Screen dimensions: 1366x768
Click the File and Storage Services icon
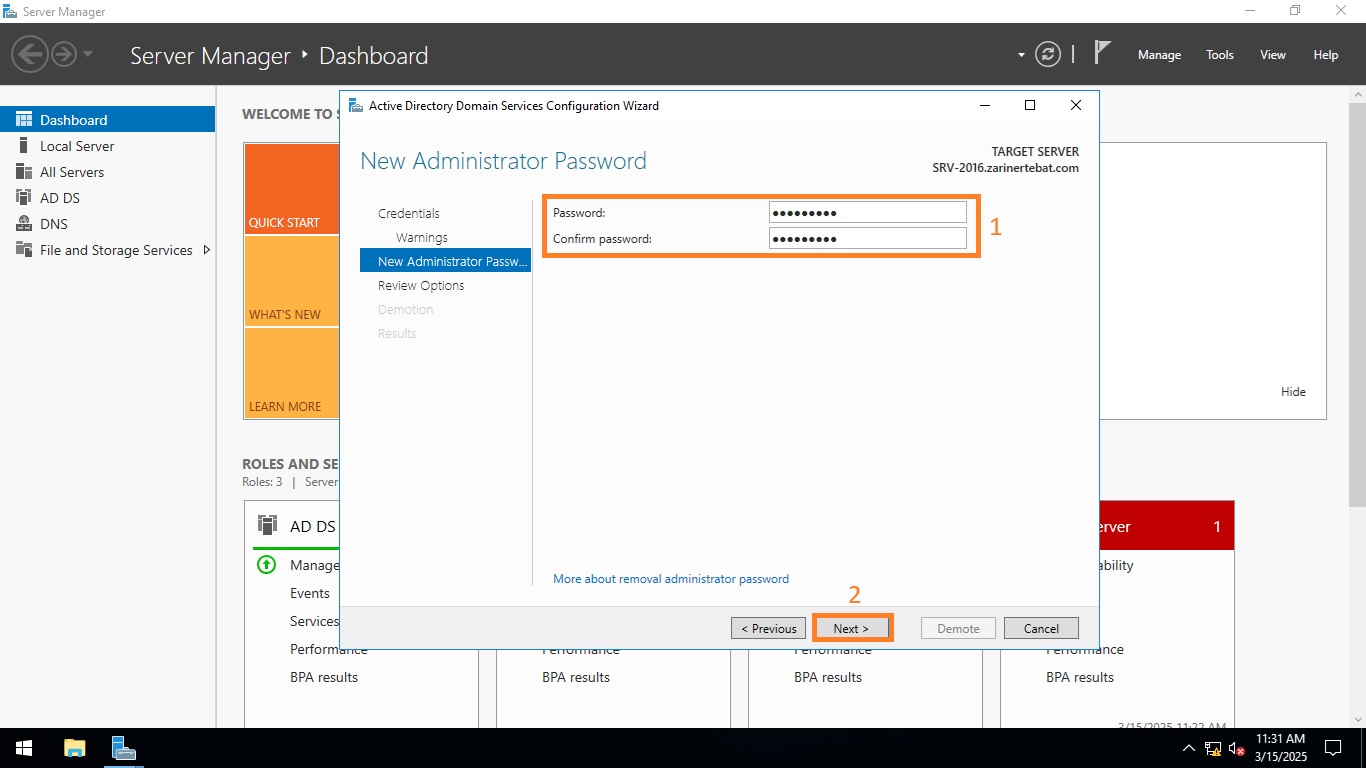pos(23,250)
